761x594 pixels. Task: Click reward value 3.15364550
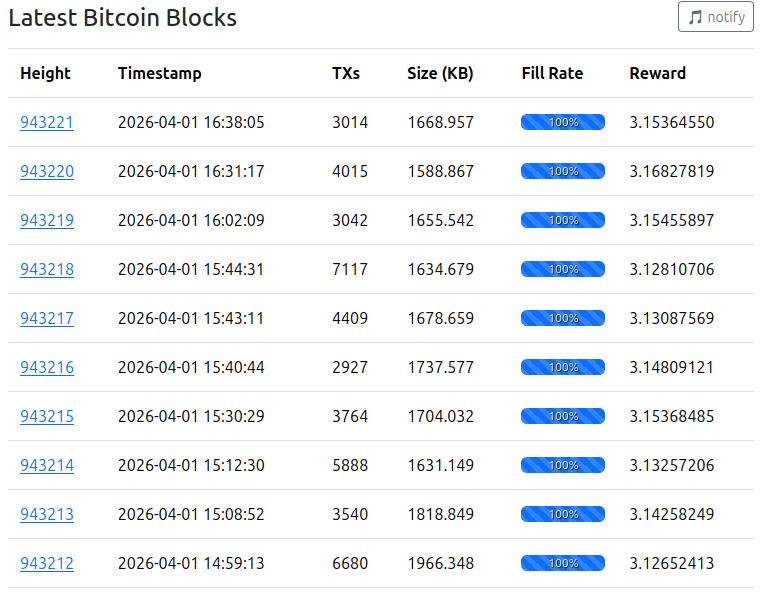672,122
